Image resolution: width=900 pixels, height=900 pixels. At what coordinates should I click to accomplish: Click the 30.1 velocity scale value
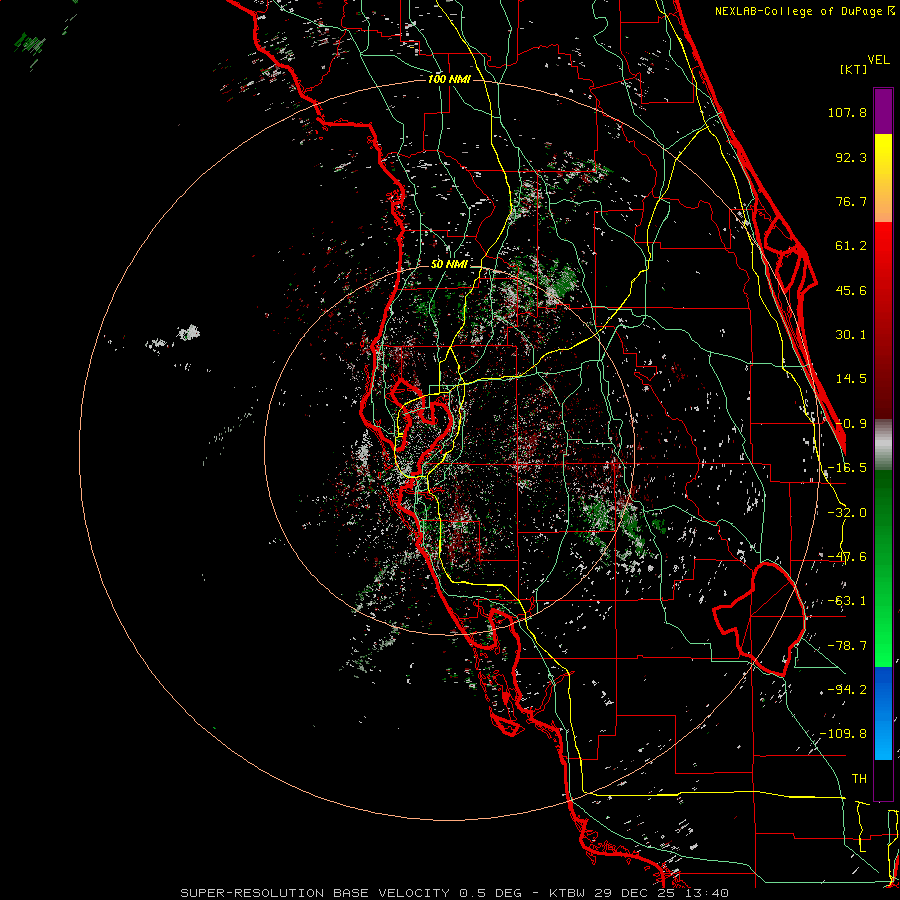point(851,335)
